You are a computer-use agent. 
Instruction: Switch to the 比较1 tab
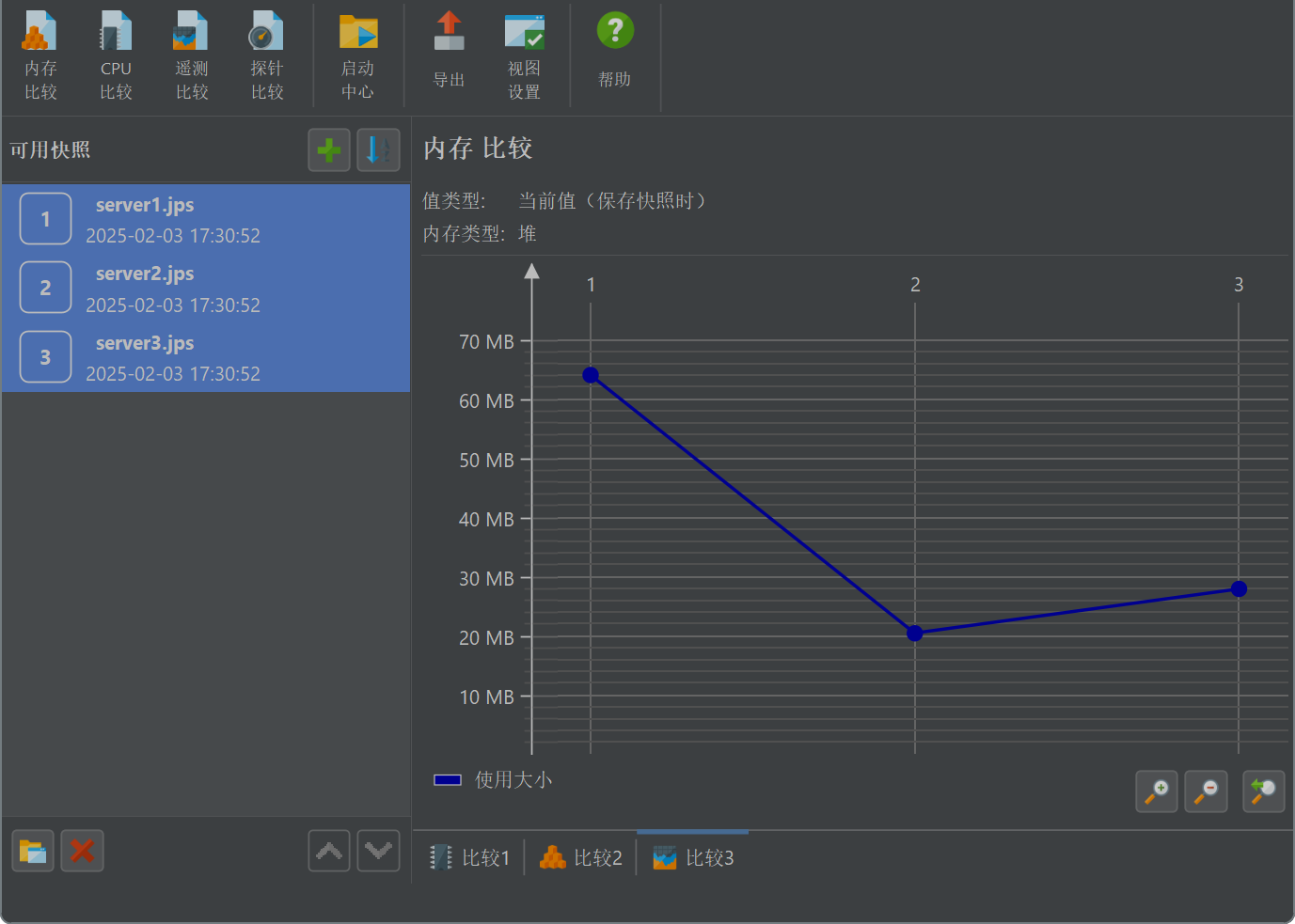[469, 857]
